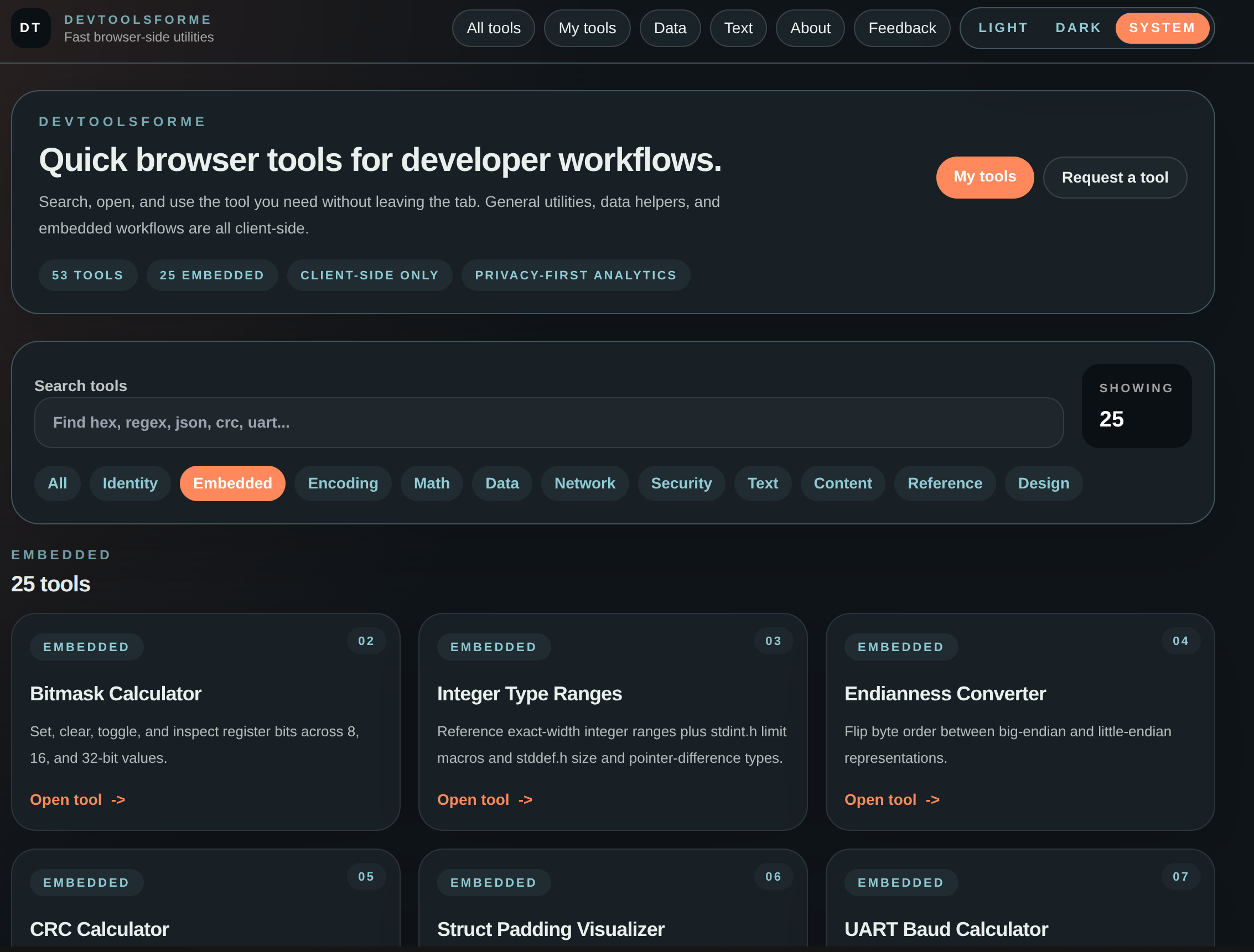1254x952 pixels.
Task: Focus the Search tools input field
Action: [548, 422]
